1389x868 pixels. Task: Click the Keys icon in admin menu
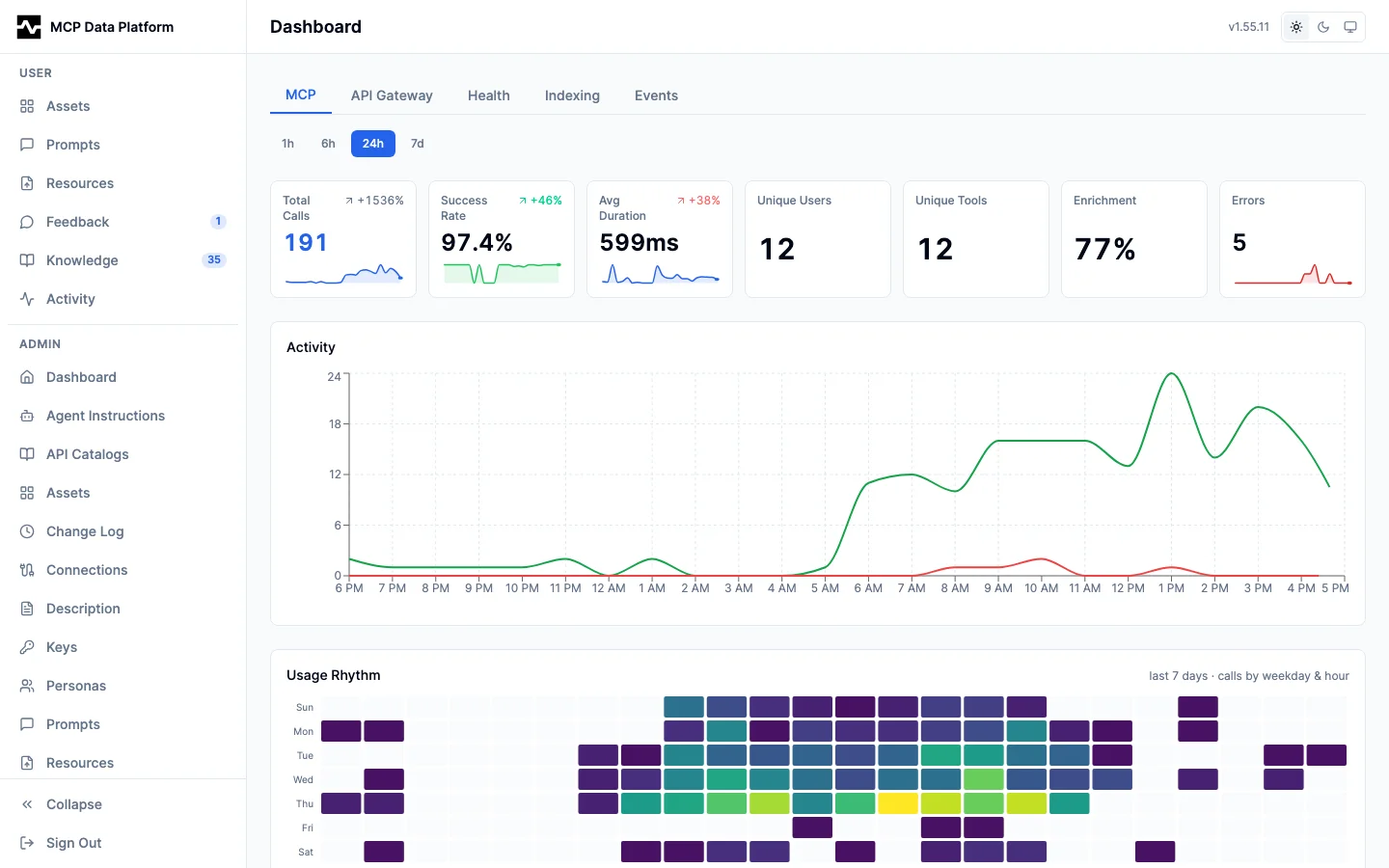pyautogui.click(x=27, y=647)
